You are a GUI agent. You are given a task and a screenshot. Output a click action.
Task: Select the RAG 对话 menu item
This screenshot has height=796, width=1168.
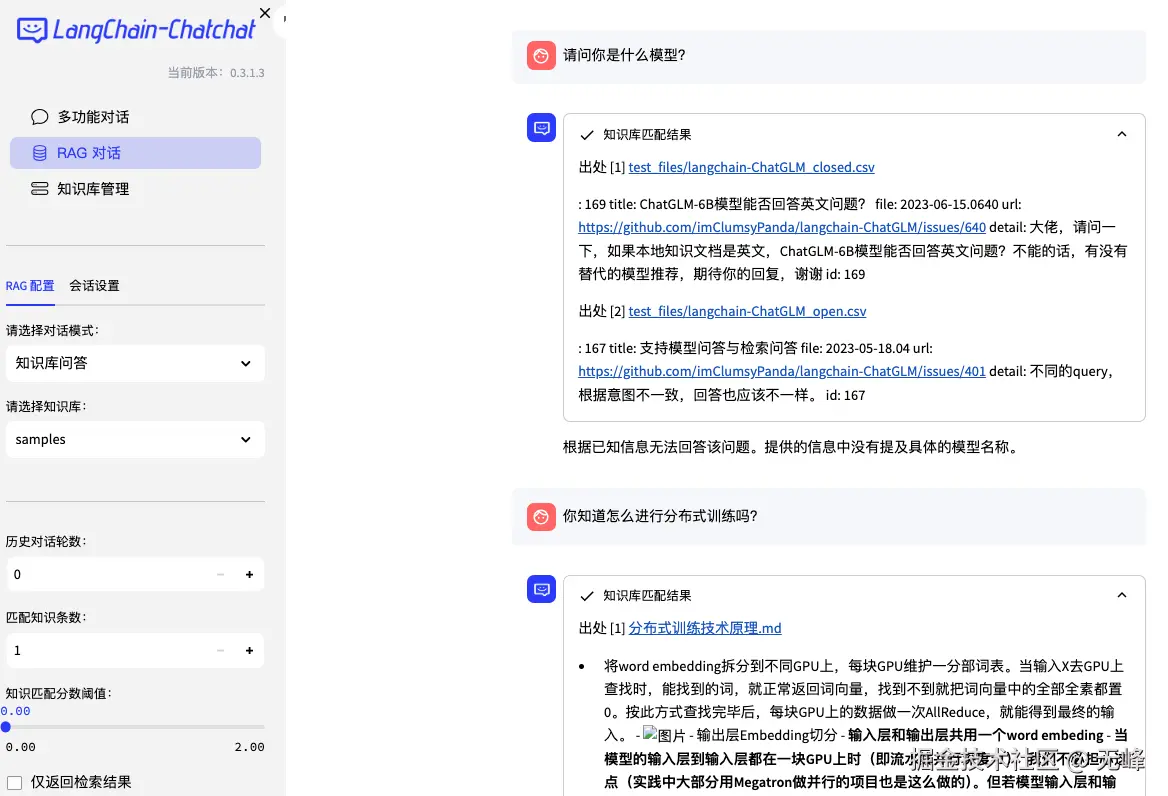[x=135, y=153]
